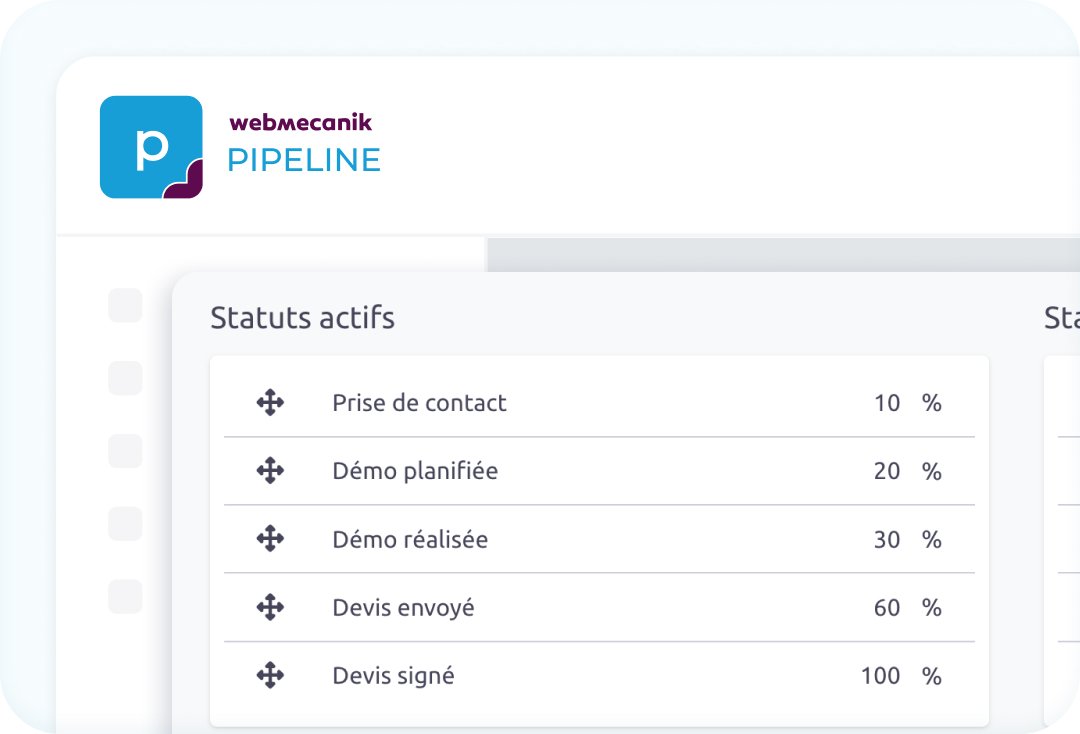Select the Démo réalisée status name
This screenshot has width=1080, height=734.
410,539
